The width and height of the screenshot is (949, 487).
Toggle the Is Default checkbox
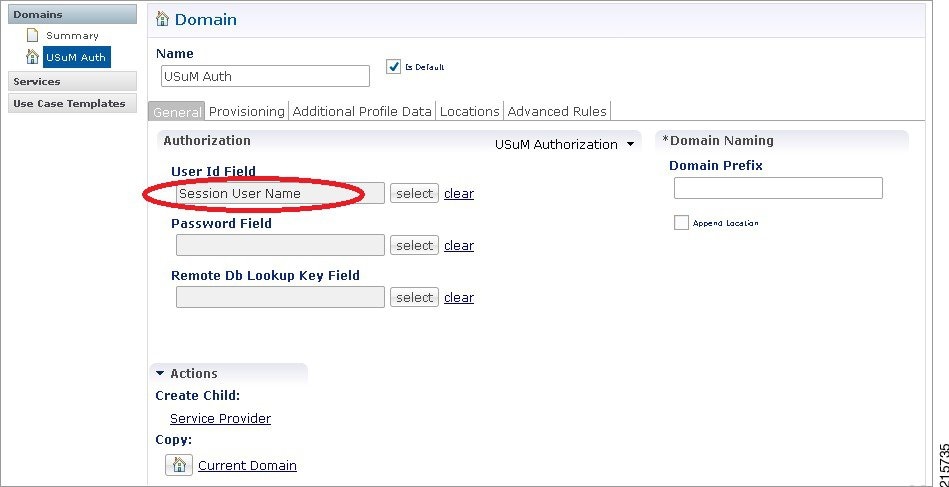pos(393,66)
